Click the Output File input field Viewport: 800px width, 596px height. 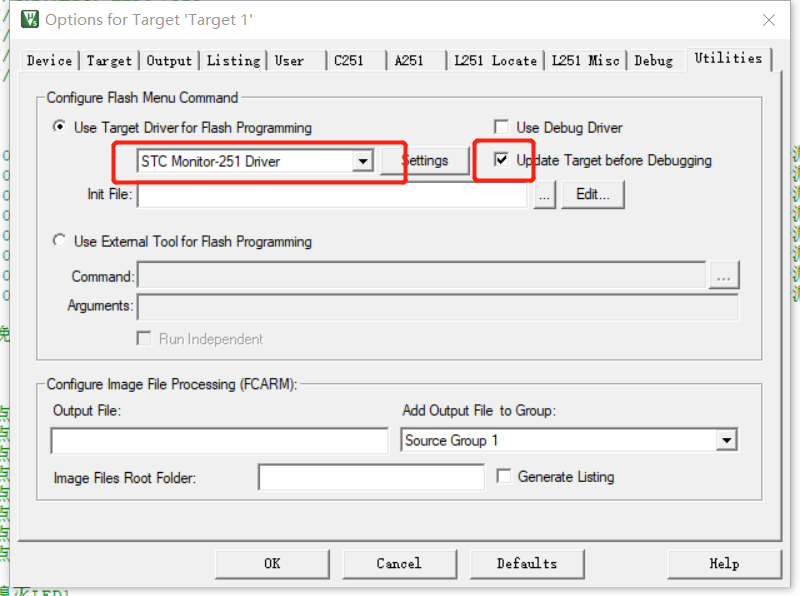click(219, 441)
